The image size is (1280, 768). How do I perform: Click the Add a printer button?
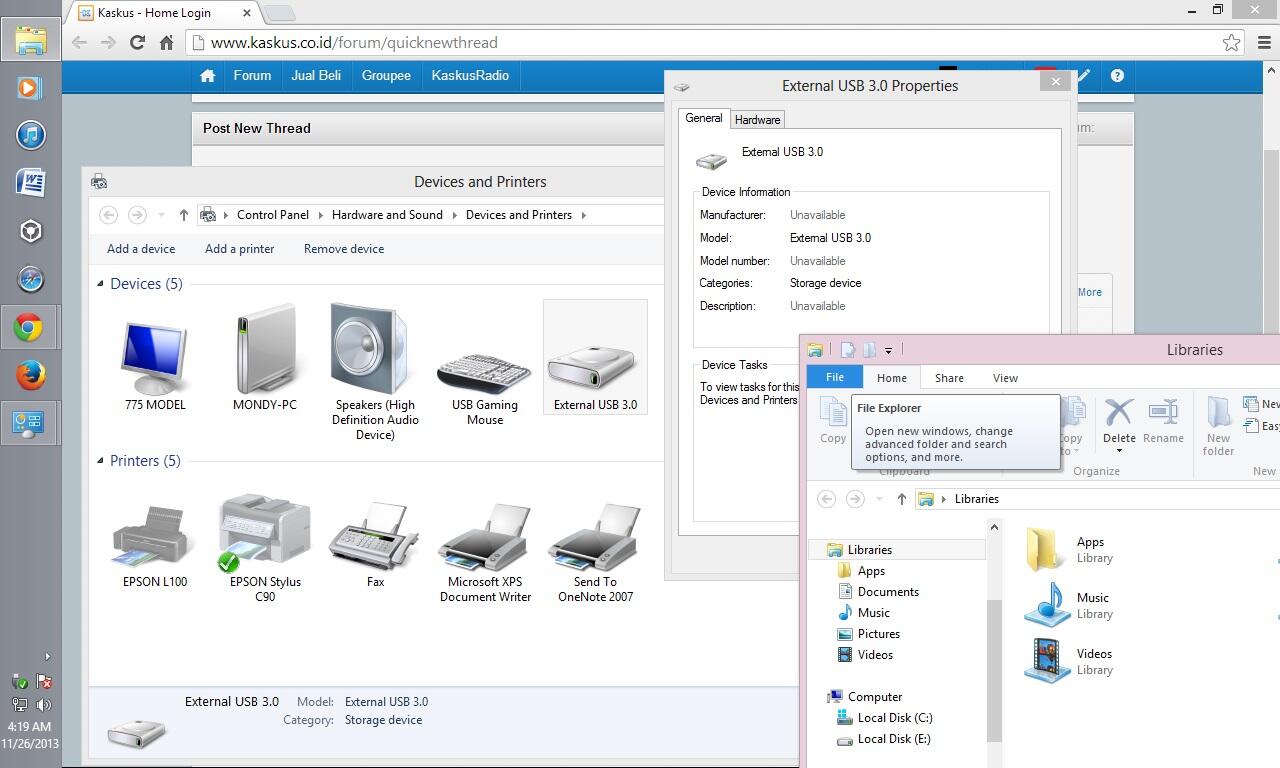point(239,249)
